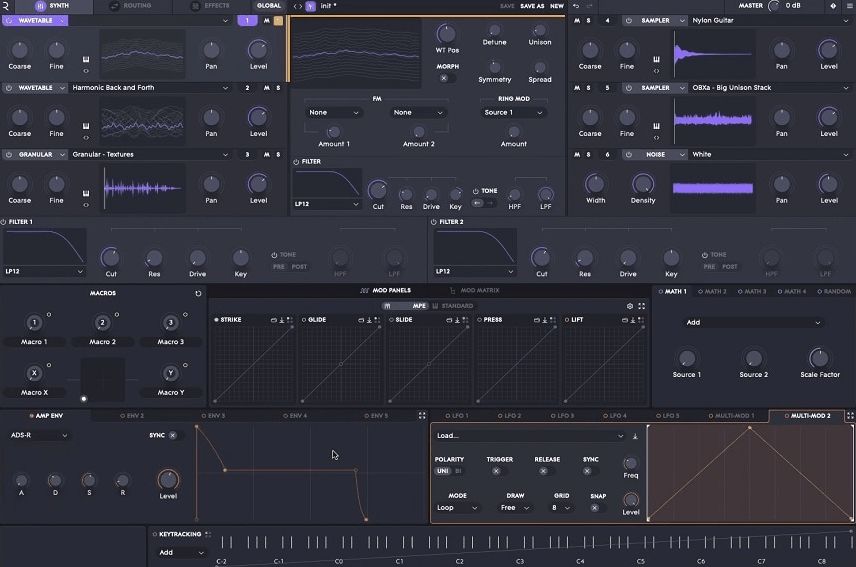This screenshot has height=567, width=856.
Task: Switch to the Effects tab
Action: point(210,6)
